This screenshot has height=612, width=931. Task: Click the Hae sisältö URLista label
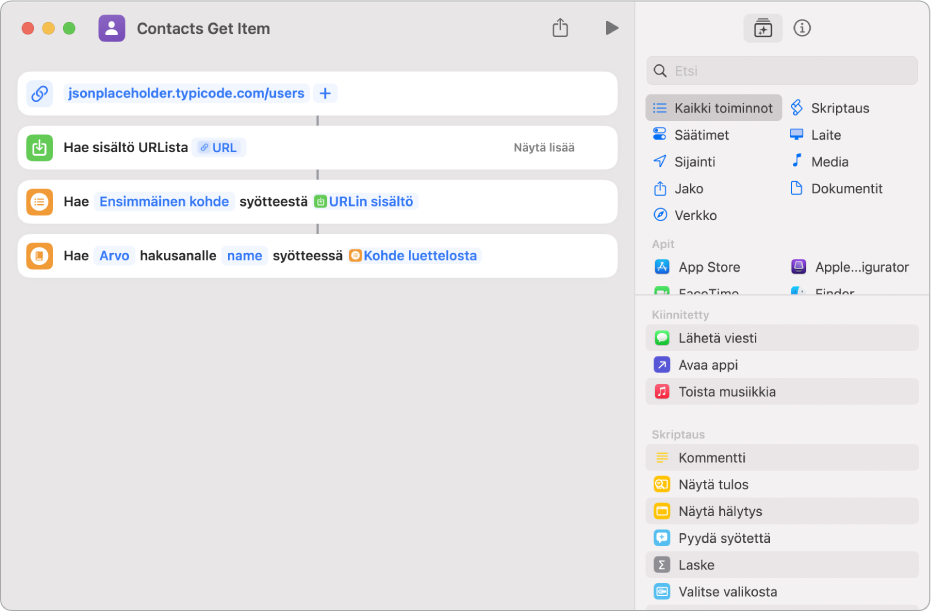126,147
